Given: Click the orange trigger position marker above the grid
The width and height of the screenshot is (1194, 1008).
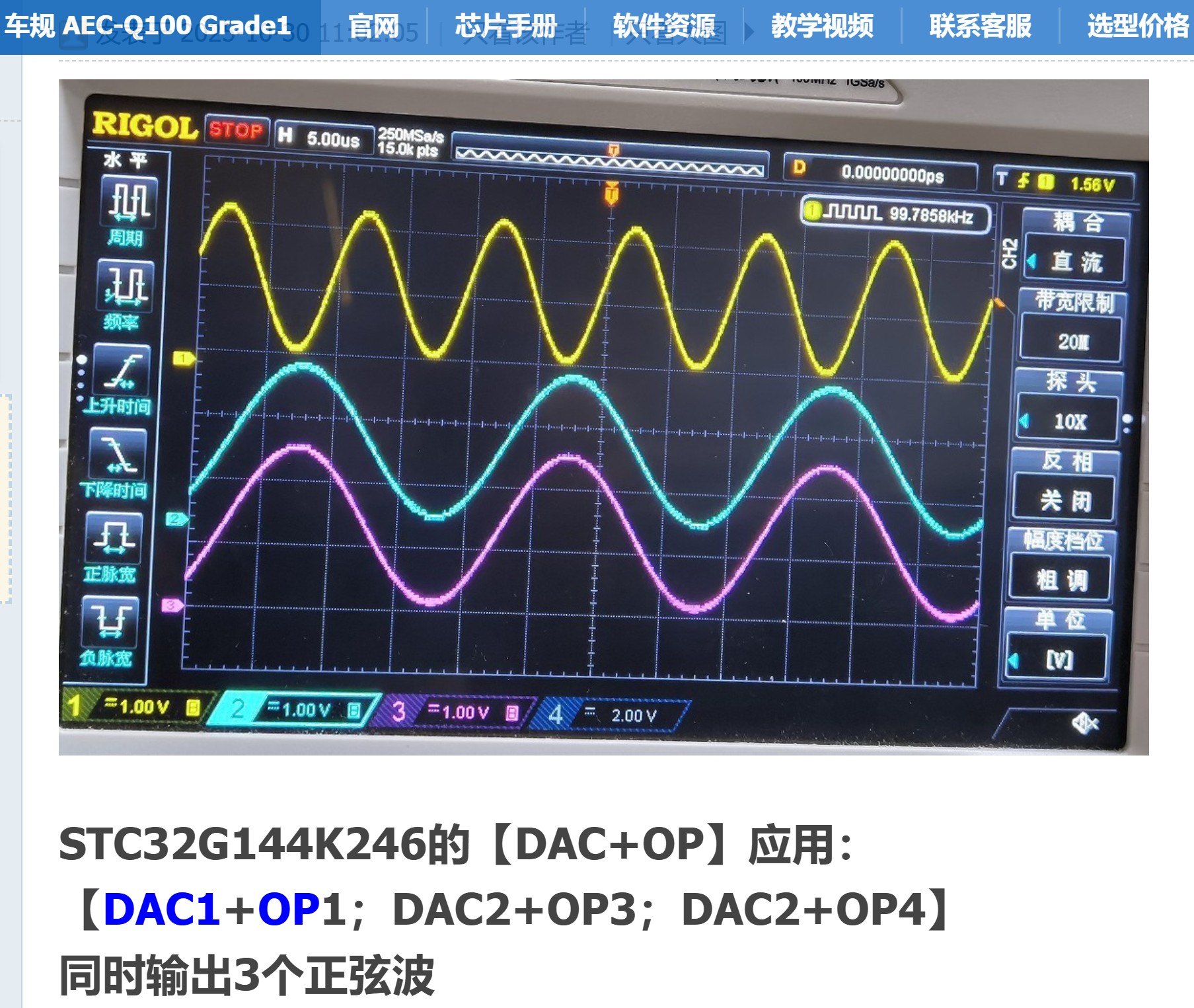Looking at the screenshot, I should [x=612, y=193].
